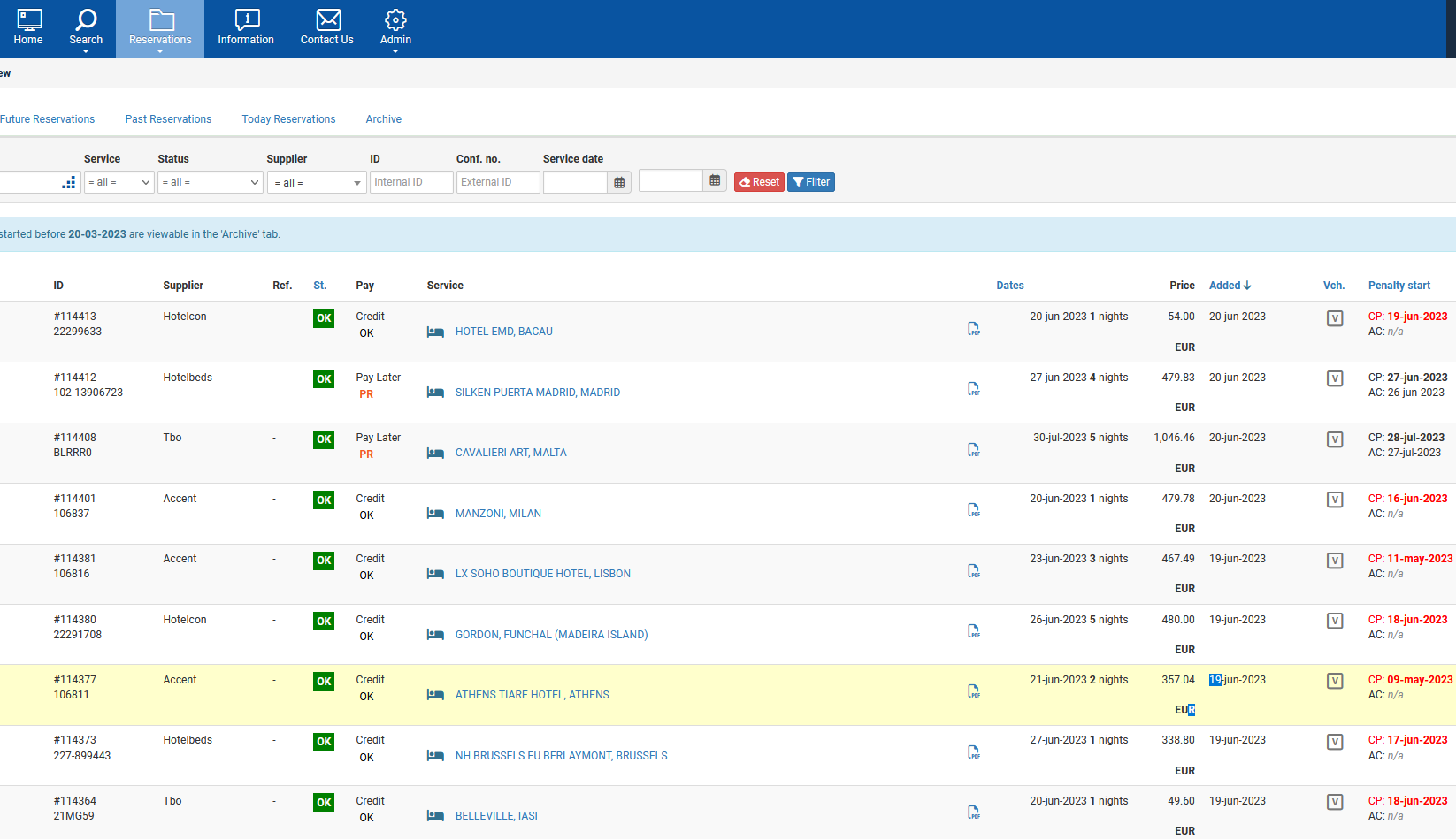Sort table by St. column header

320,286
